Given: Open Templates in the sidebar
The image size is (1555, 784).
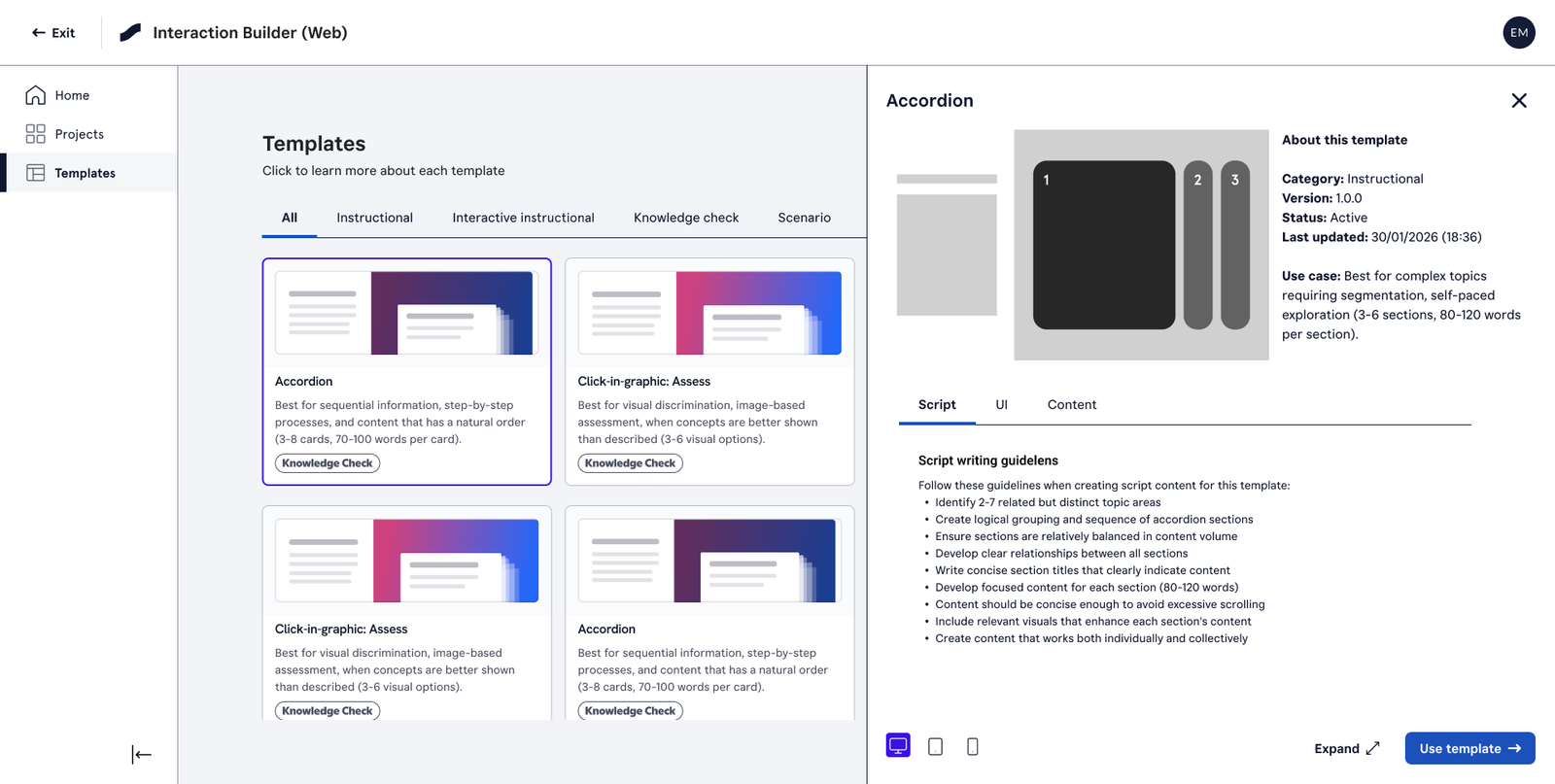Looking at the screenshot, I should point(88,173).
